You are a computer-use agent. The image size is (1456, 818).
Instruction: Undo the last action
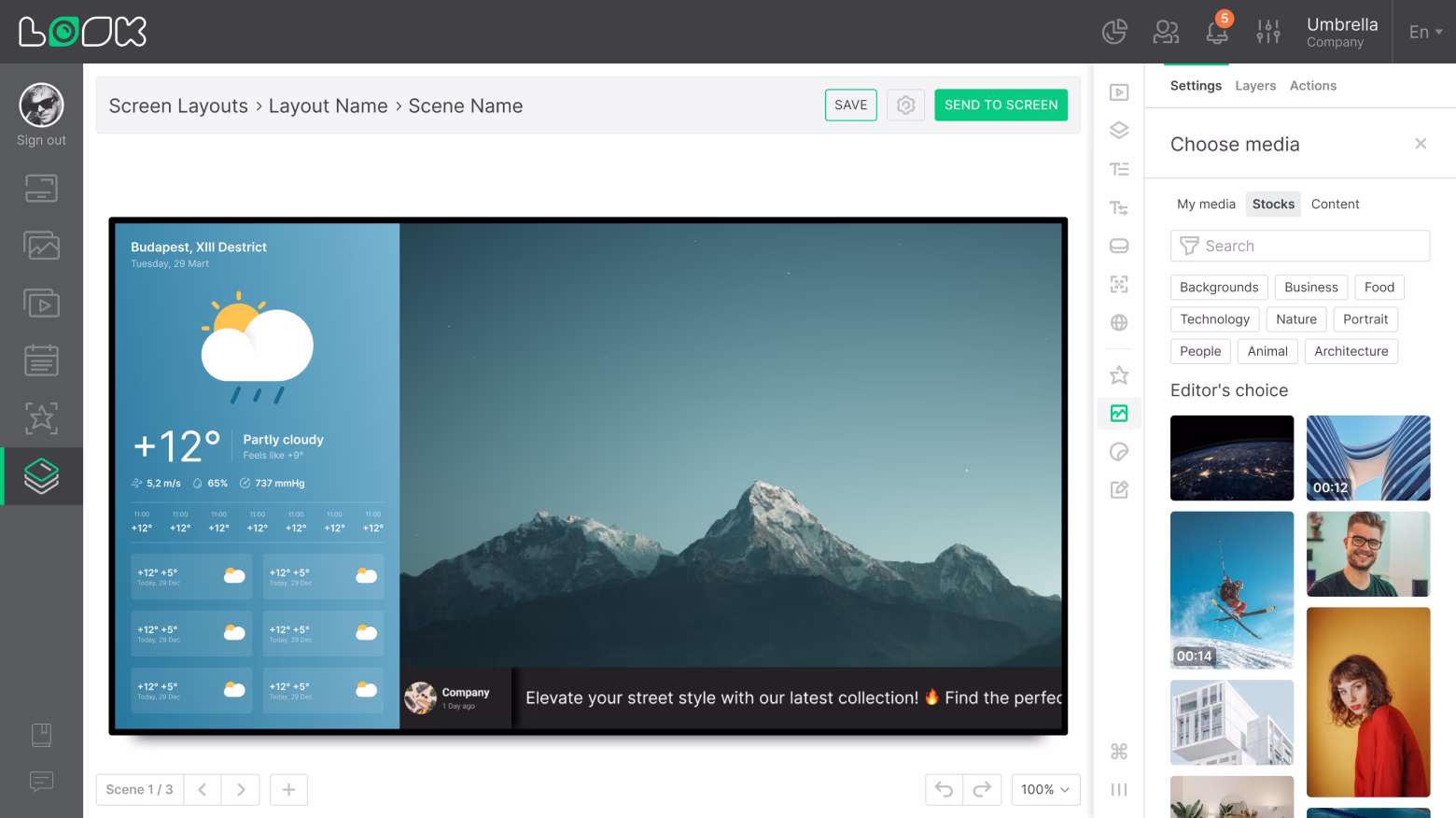(x=944, y=790)
